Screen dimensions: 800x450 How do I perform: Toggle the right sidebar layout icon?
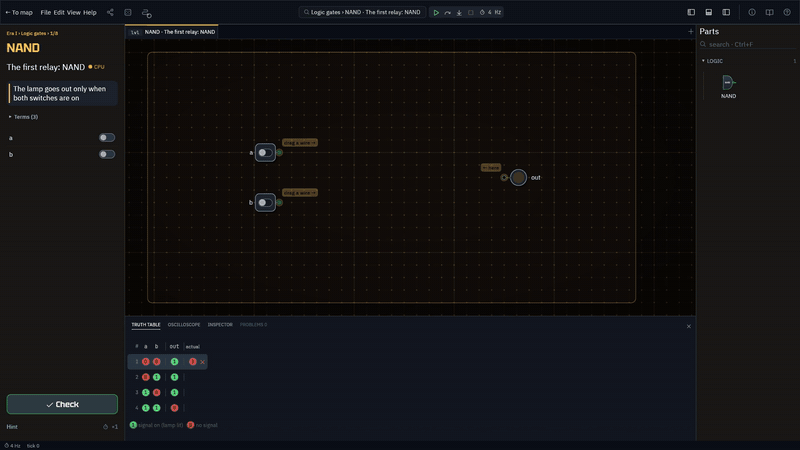tap(726, 12)
